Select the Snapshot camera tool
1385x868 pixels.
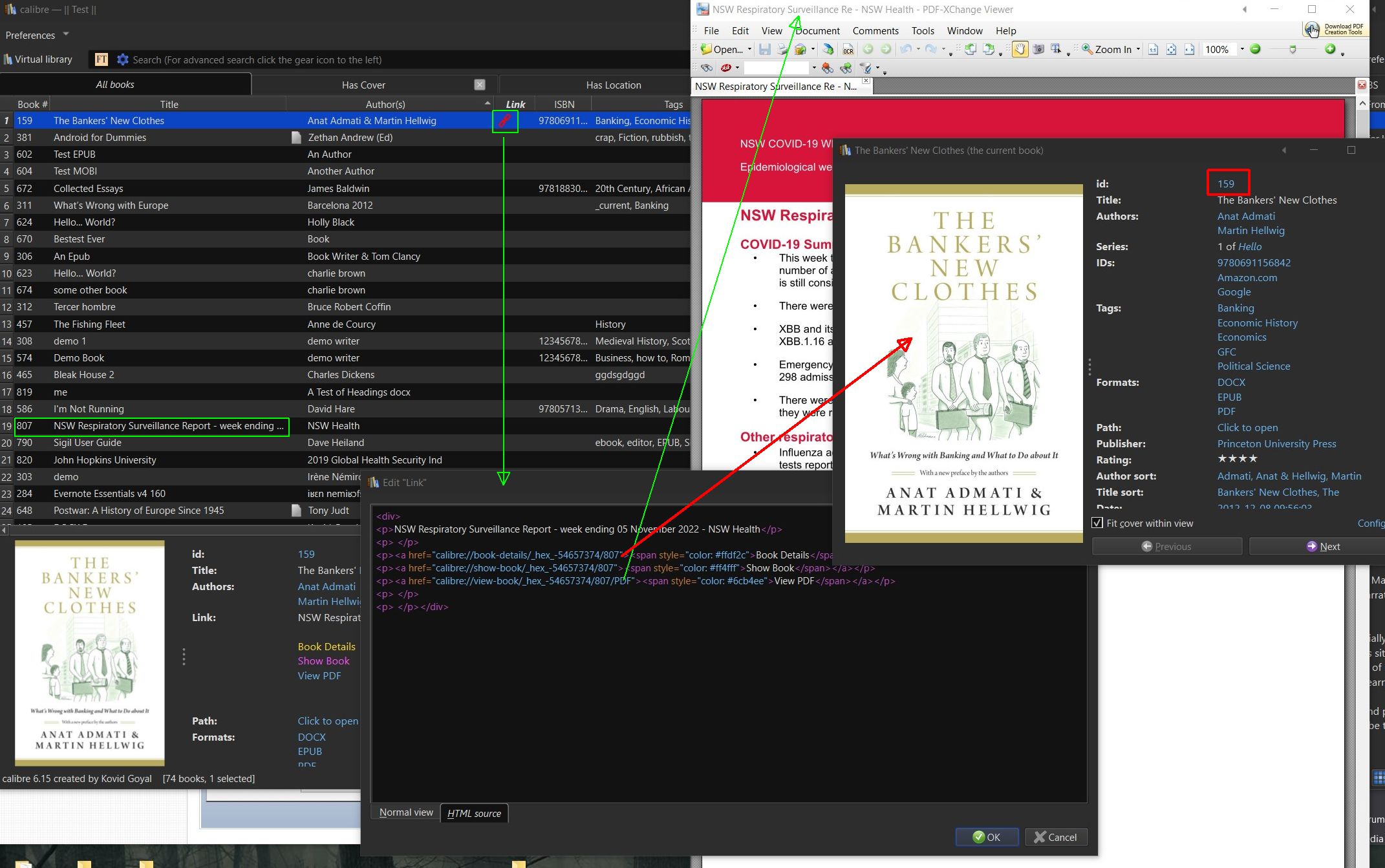(x=1038, y=50)
